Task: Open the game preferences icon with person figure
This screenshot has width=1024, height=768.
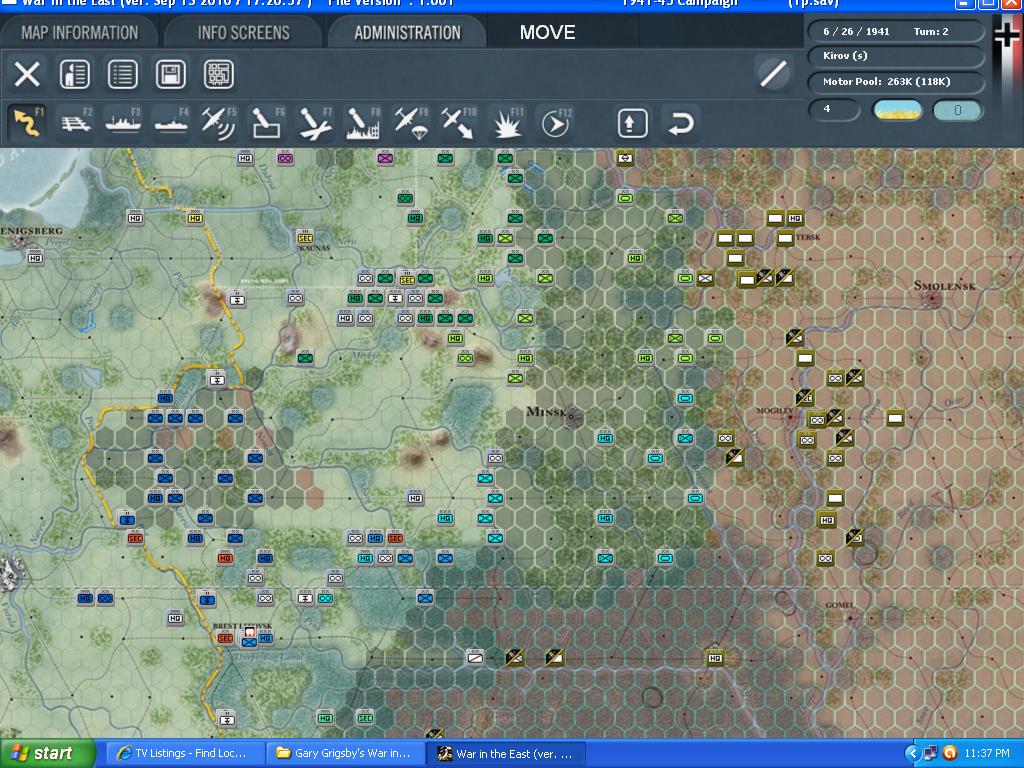Action: [x=74, y=74]
